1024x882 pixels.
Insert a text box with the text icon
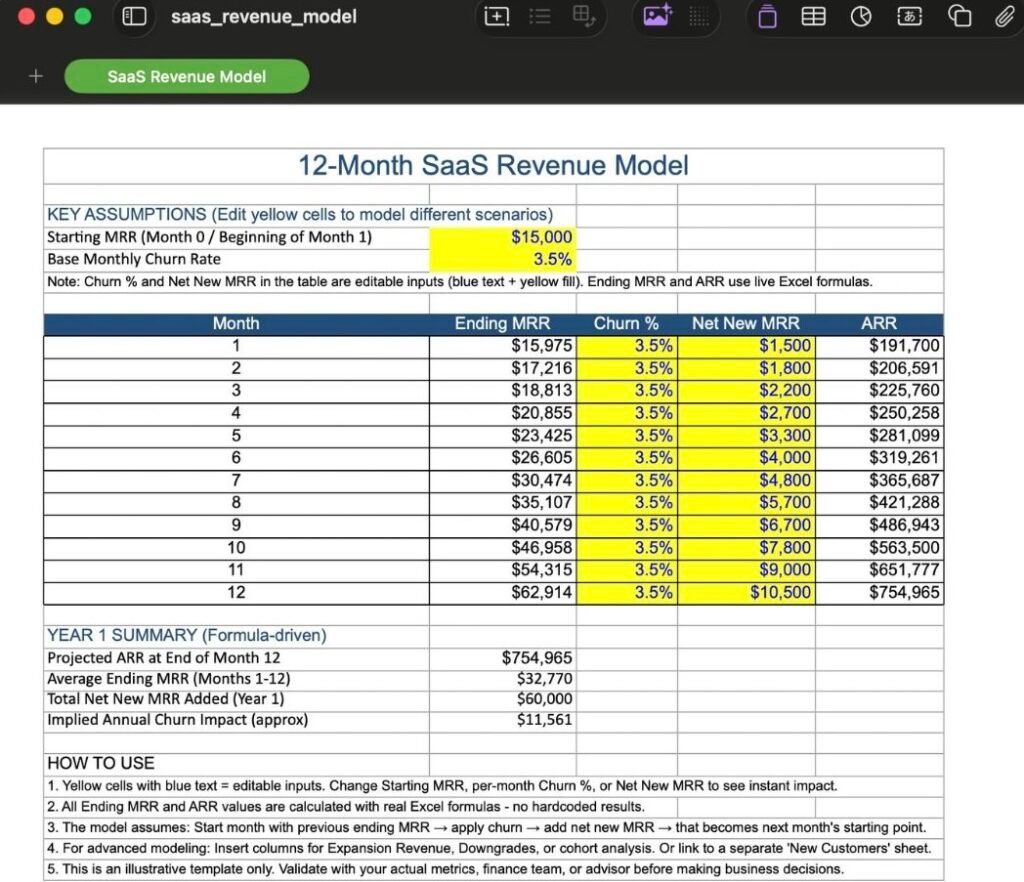pyautogui.click(x=910, y=16)
